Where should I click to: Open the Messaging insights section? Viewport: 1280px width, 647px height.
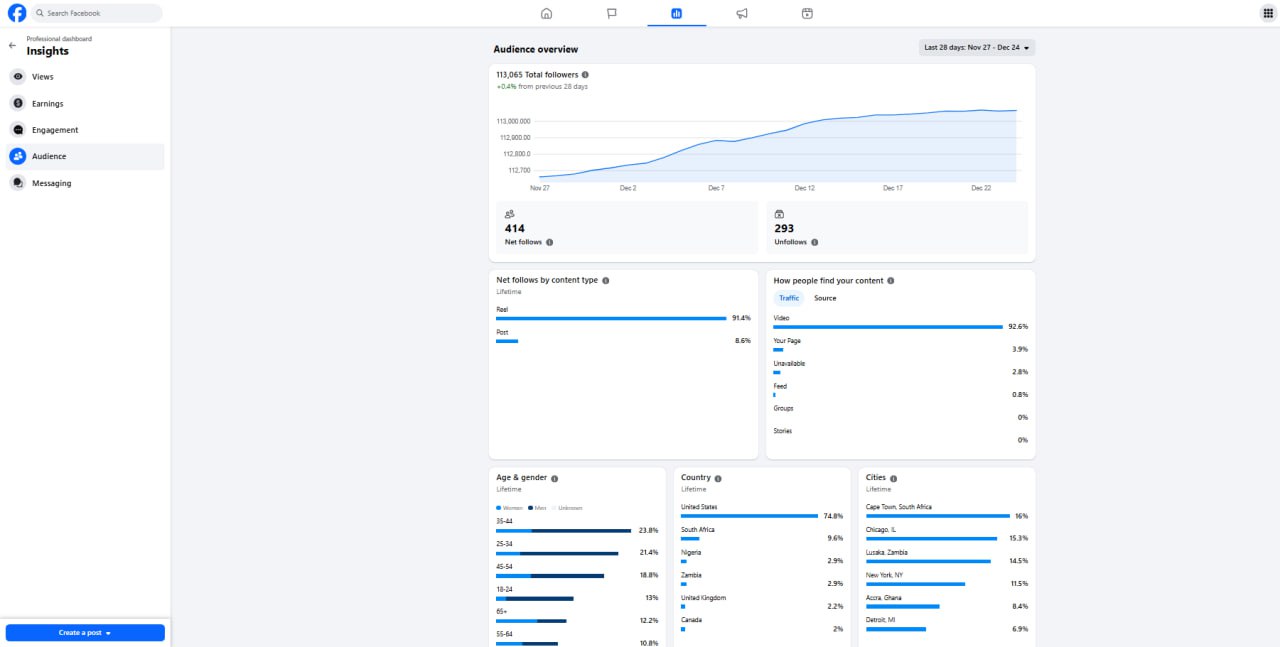51,183
